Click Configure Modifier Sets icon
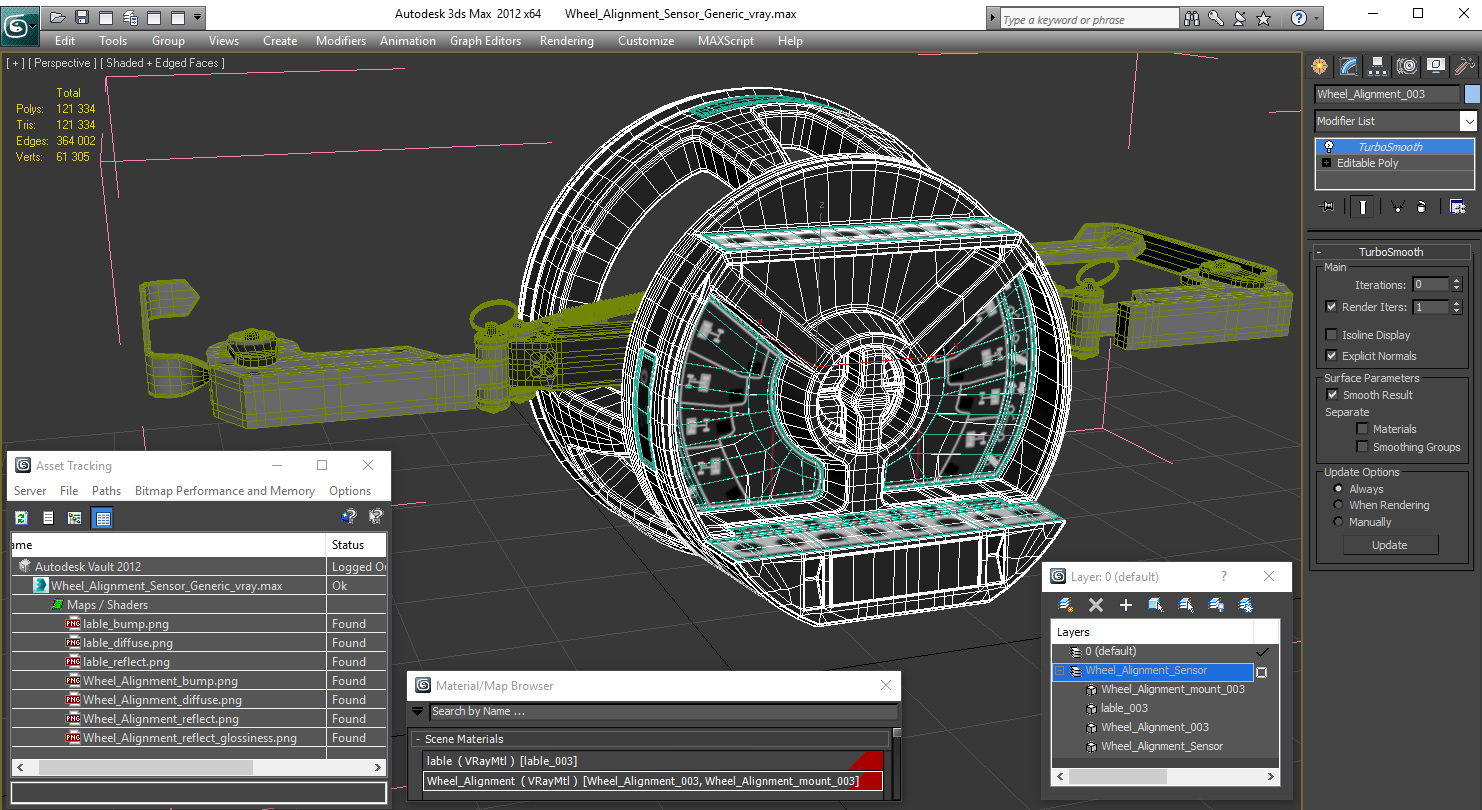This screenshot has height=810, width=1482. click(x=1458, y=207)
